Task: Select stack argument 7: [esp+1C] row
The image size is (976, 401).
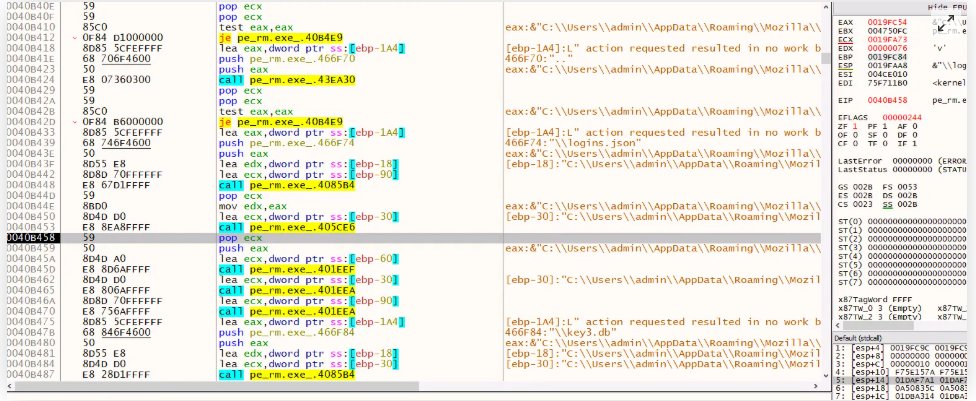Action: (901, 396)
